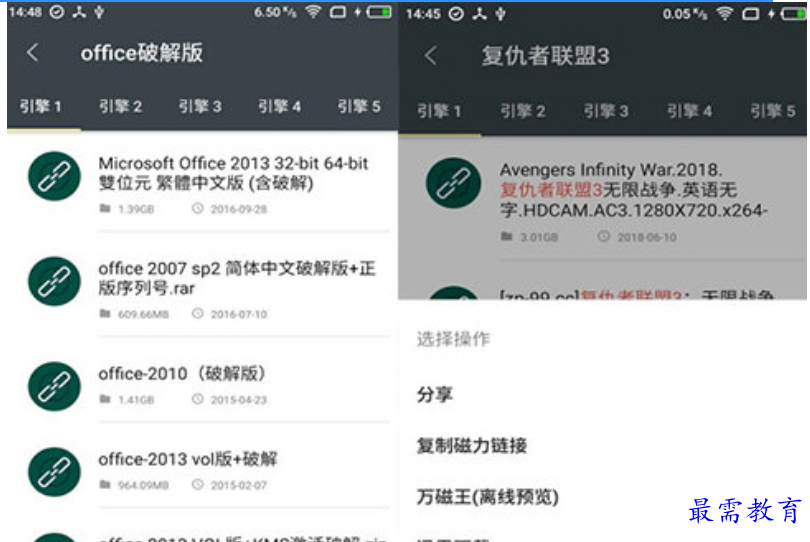Go back from office破解版 search screen
810x542 pixels.
tap(33, 52)
